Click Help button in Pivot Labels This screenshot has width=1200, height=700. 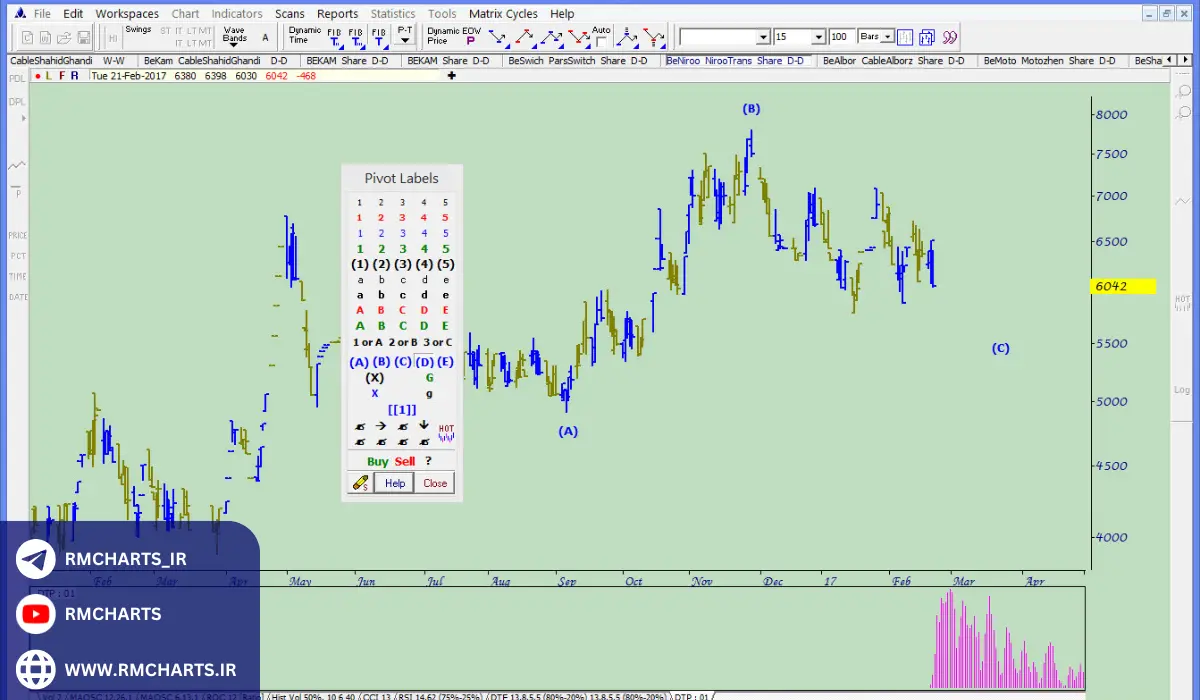click(x=395, y=483)
